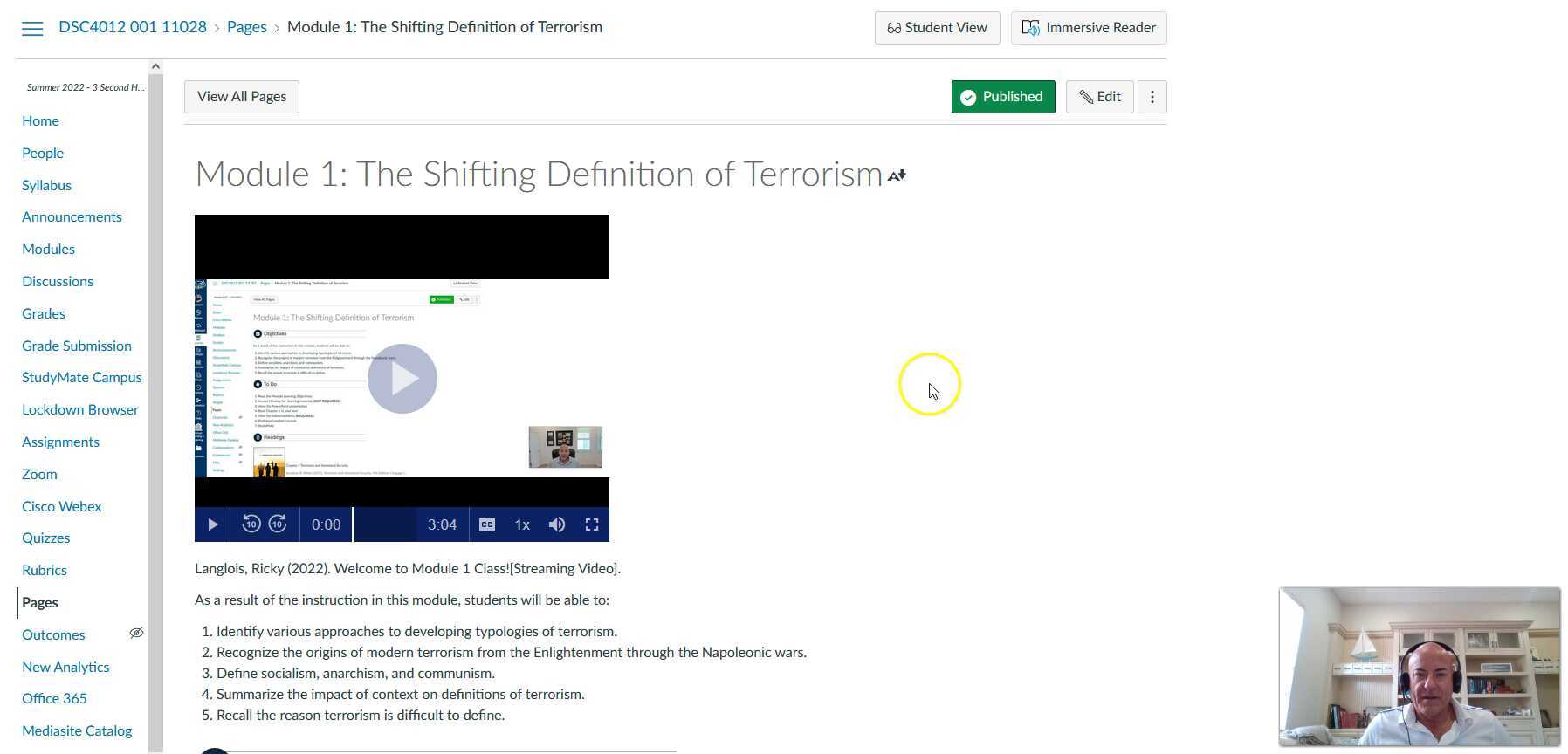Viewport: 1568px width, 754px height.
Task: Open the 1x playback speed menu
Action: pos(522,524)
